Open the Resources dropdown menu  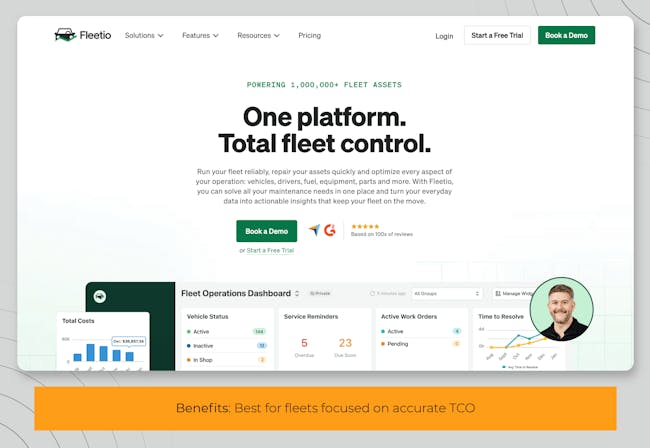[258, 36]
